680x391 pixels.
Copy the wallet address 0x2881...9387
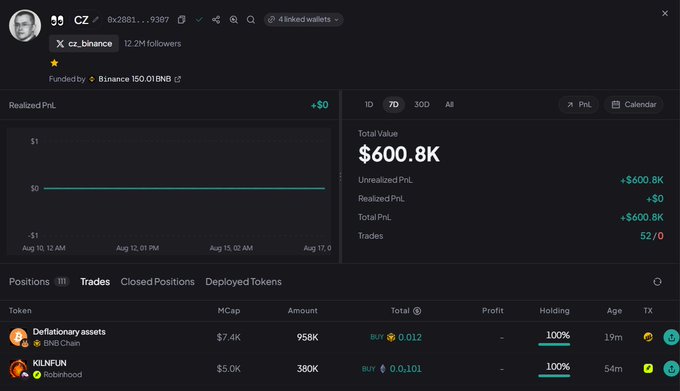[181, 20]
